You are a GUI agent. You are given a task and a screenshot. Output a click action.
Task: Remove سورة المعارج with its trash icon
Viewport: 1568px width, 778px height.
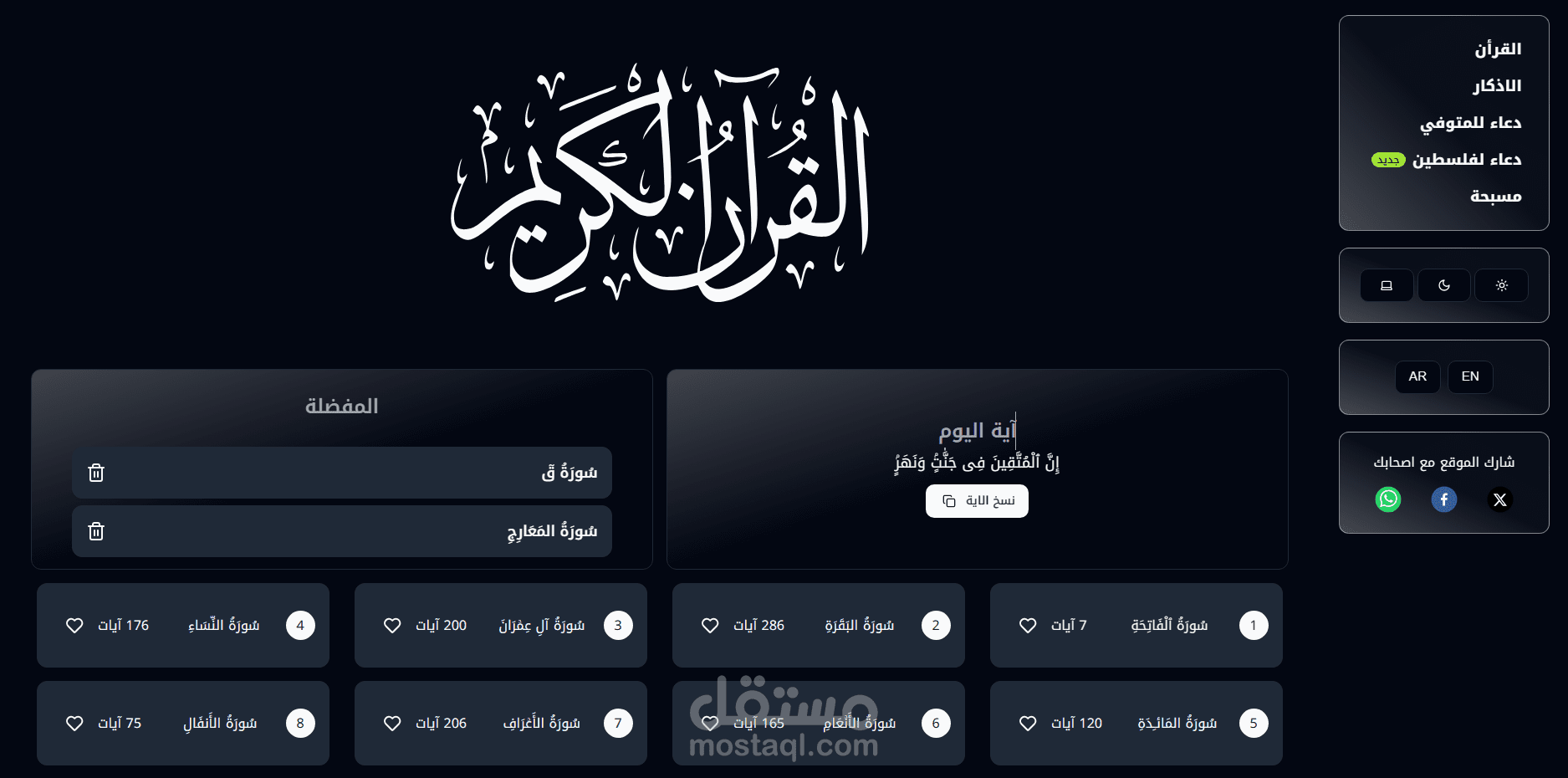(96, 530)
